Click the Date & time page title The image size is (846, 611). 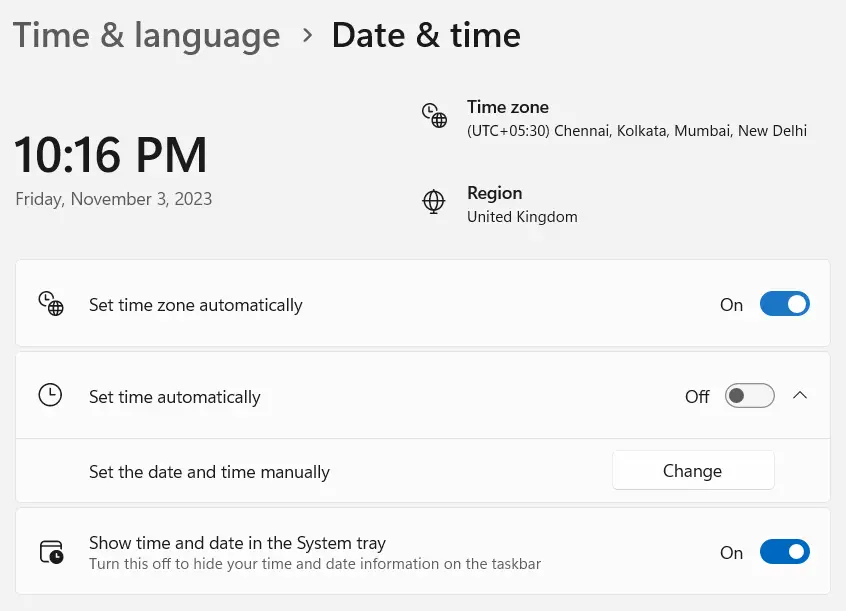(426, 36)
